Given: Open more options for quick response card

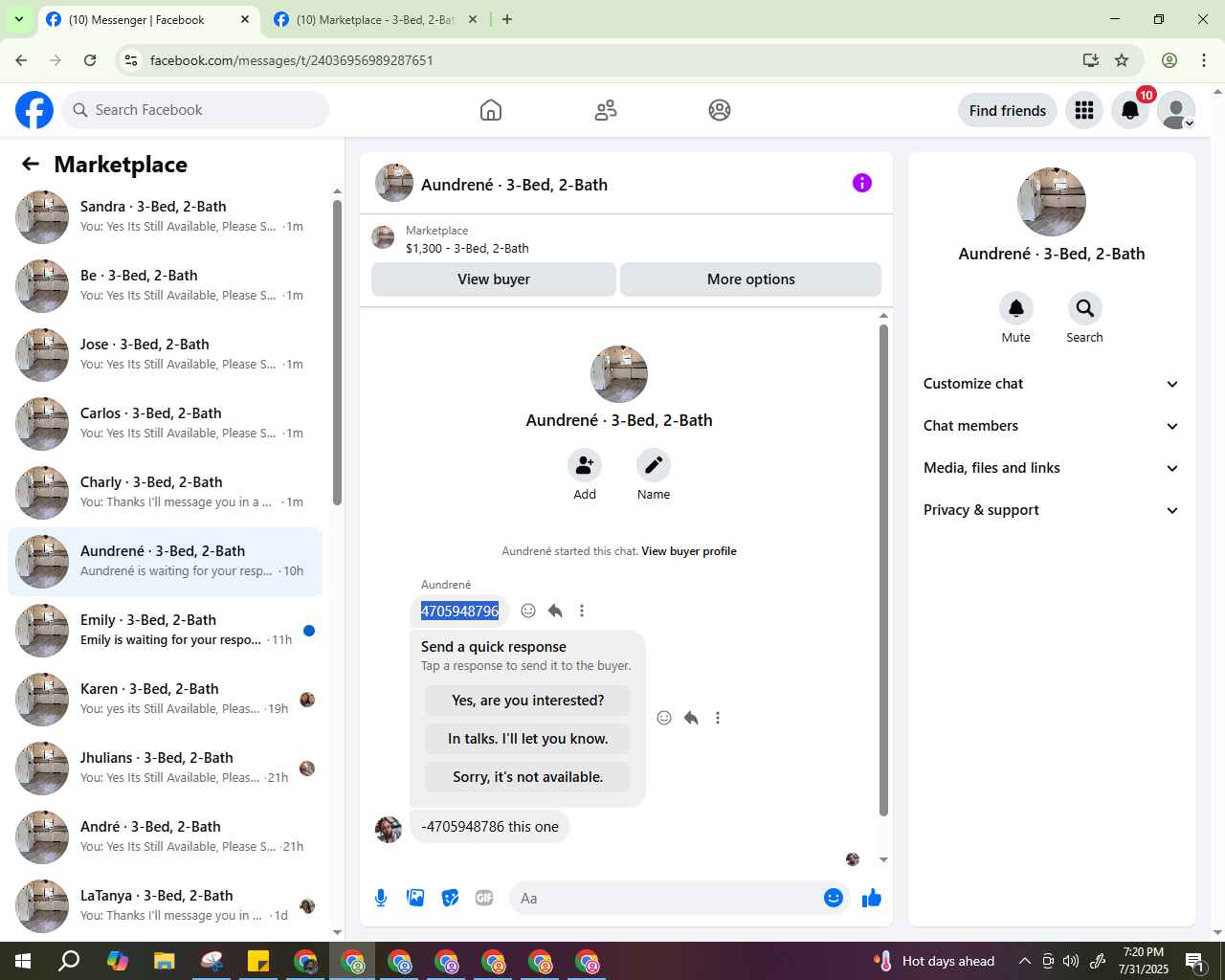Looking at the screenshot, I should point(718,718).
